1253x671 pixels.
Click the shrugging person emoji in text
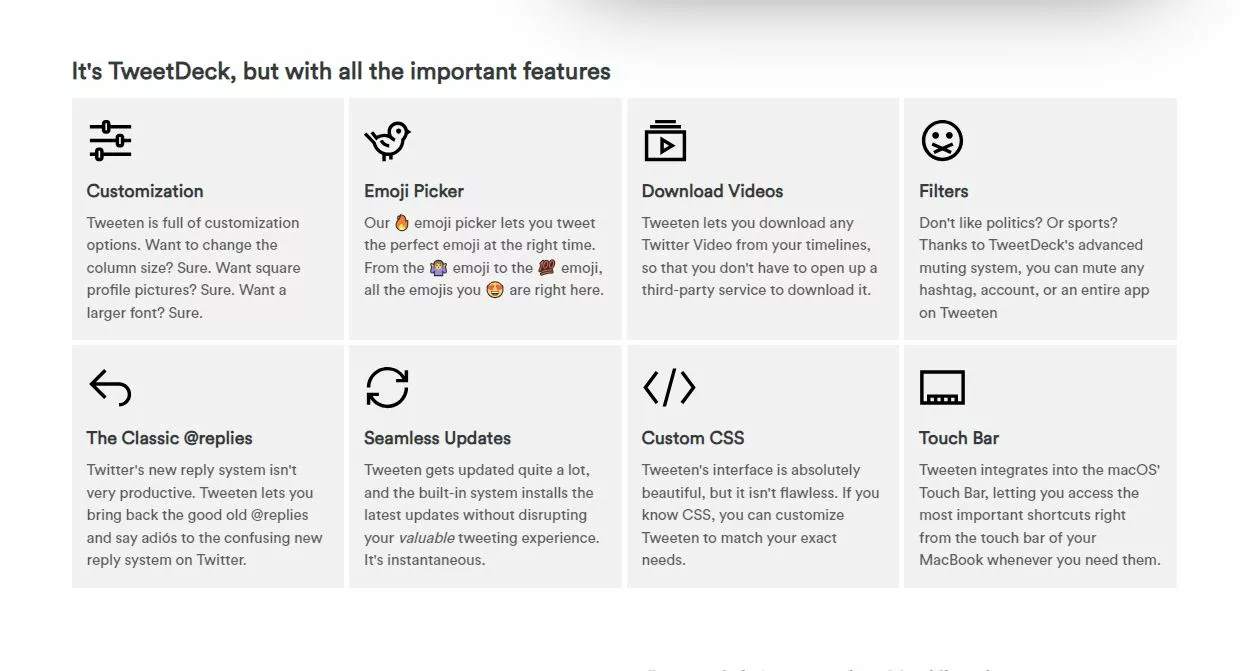tap(438, 268)
